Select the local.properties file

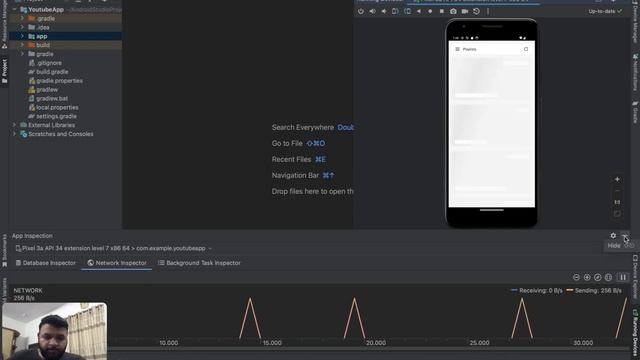tap(53, 107)
